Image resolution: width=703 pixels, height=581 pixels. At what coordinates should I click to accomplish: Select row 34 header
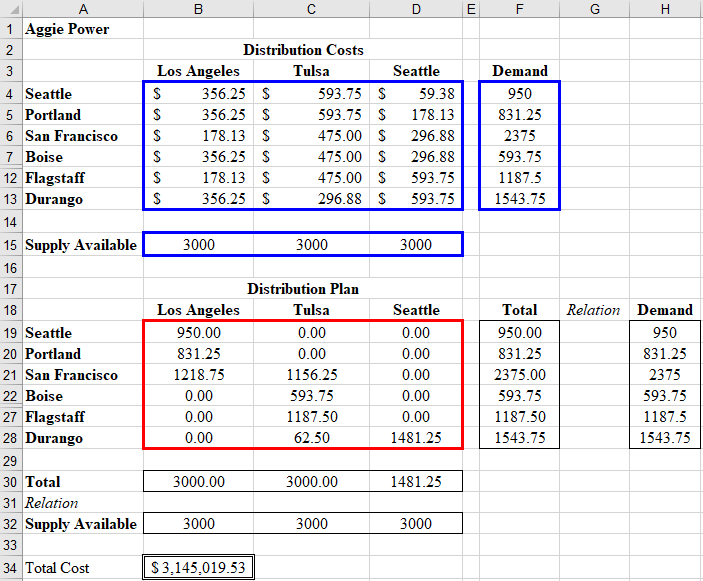point(11,568)
